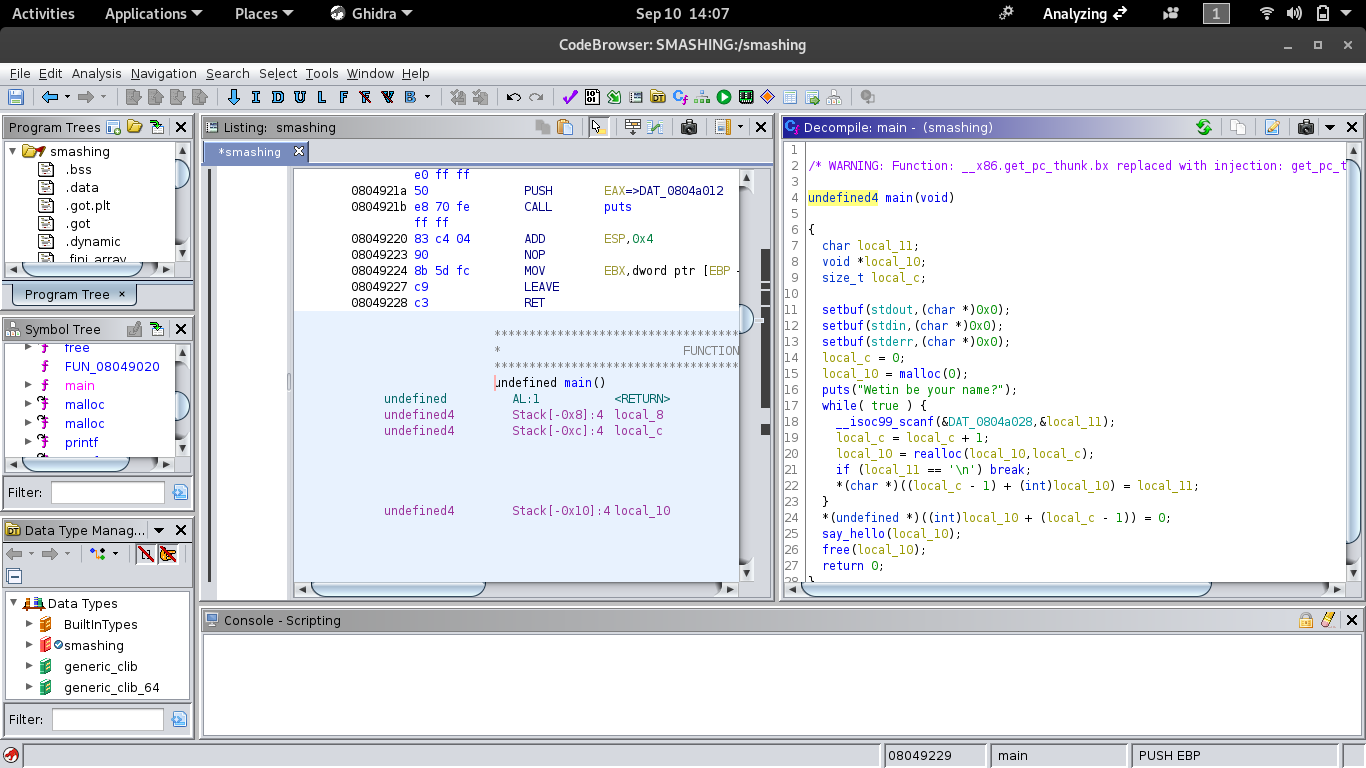Click the Data Type Manager filter input field

coord(108,719)
